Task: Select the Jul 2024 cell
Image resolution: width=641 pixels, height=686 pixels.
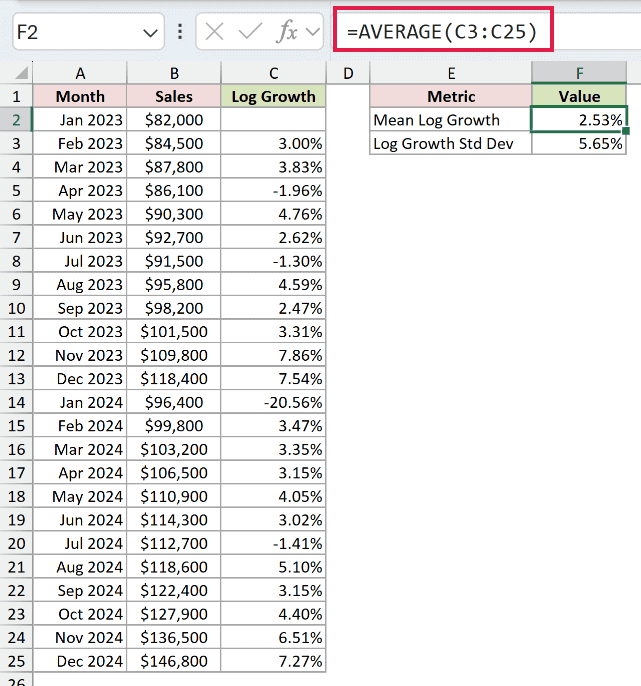Action: (80, 543)
